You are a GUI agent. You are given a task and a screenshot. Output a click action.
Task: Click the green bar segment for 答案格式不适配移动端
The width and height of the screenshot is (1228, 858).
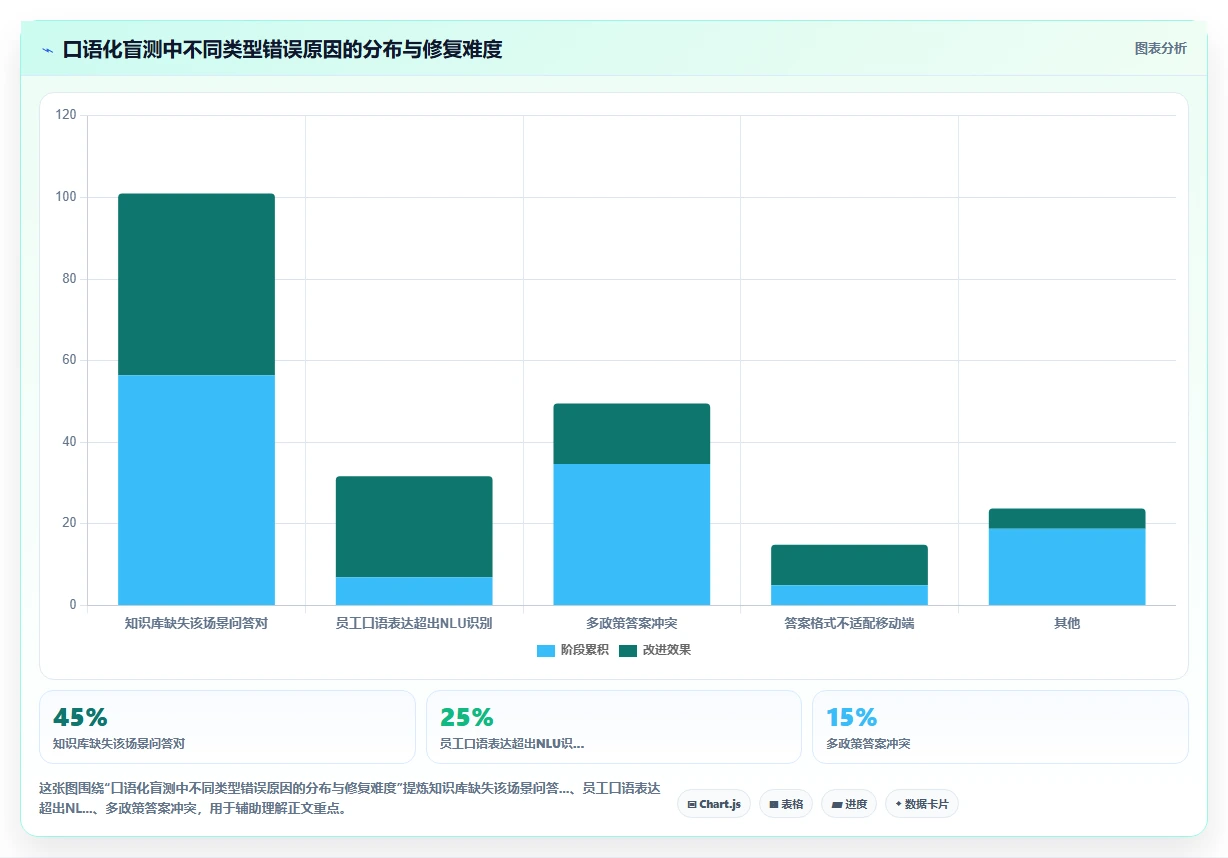(849, 565)
